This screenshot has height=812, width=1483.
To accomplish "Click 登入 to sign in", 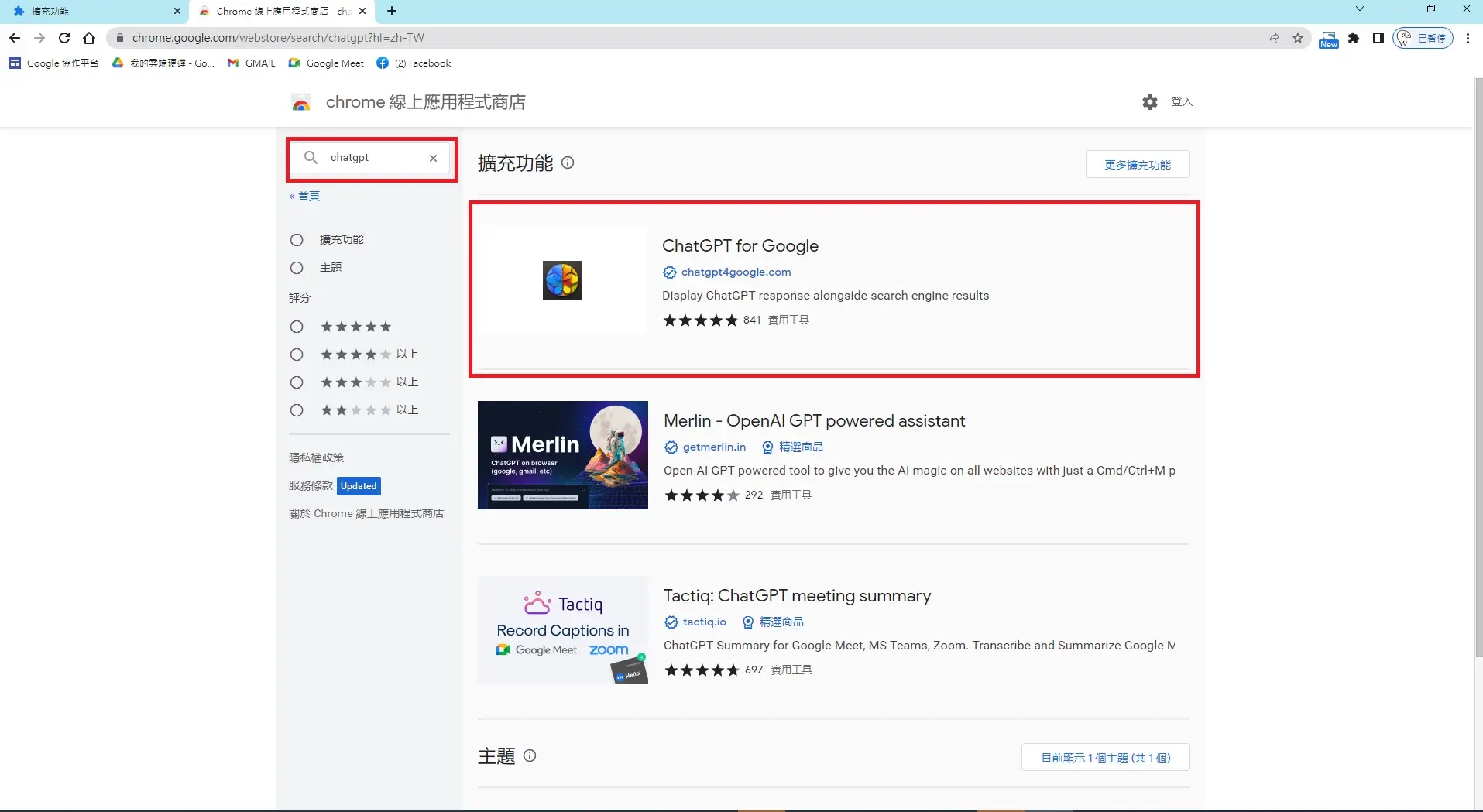I will (1182, 102).
